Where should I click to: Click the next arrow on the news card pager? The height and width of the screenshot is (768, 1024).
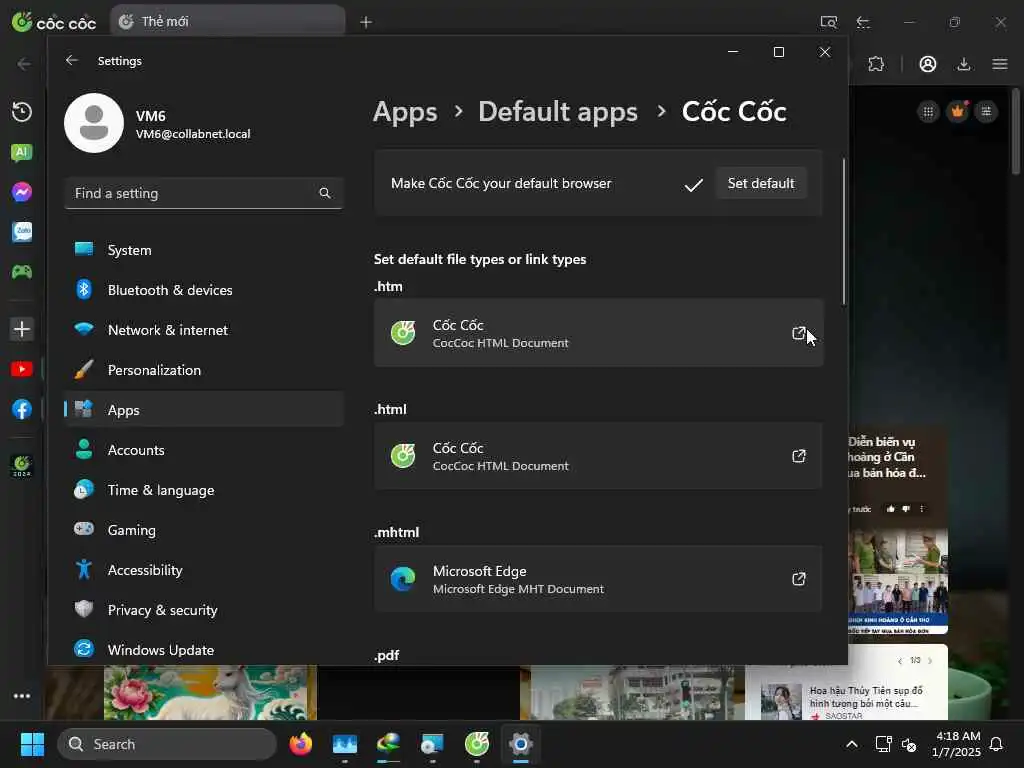tap(930, 661)
